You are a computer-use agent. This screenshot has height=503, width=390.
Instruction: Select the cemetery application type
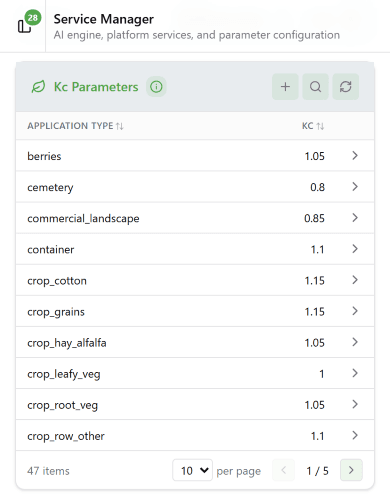click(50, 187)
